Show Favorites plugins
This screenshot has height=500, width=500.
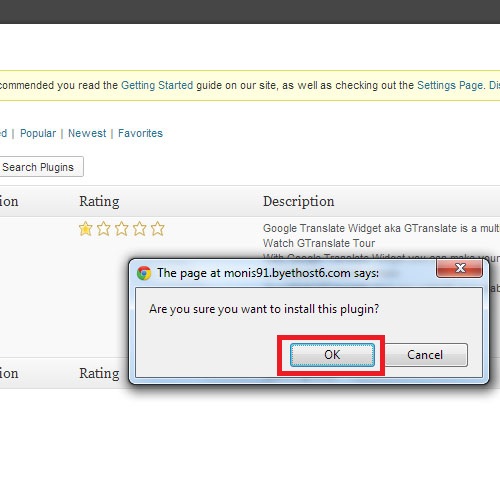[x=140, y=133]
